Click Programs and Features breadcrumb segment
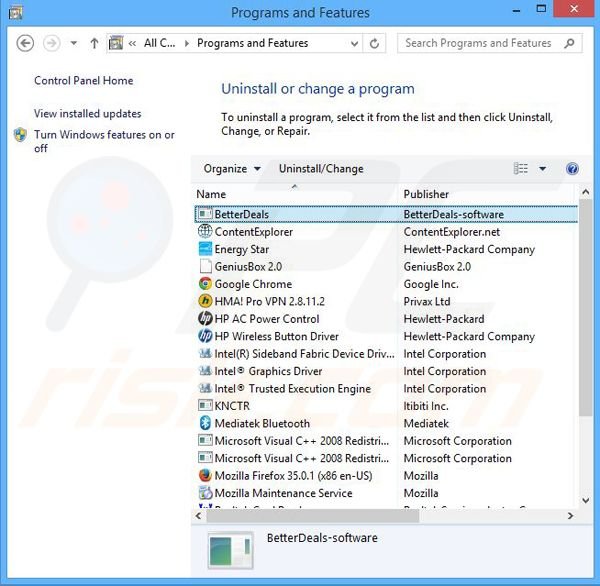600x586 pixels. (253, 43)
